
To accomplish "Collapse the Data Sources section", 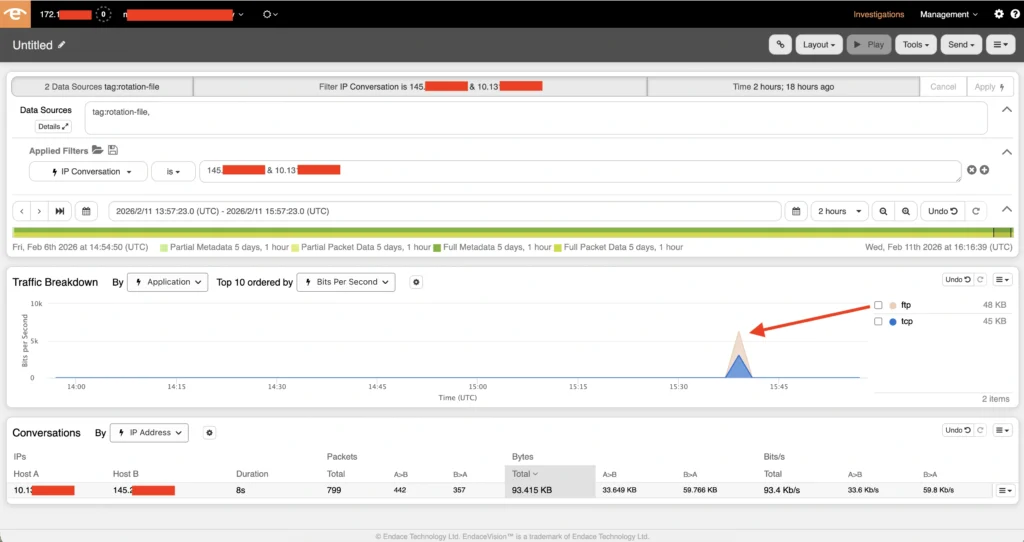I will 1007,110.
